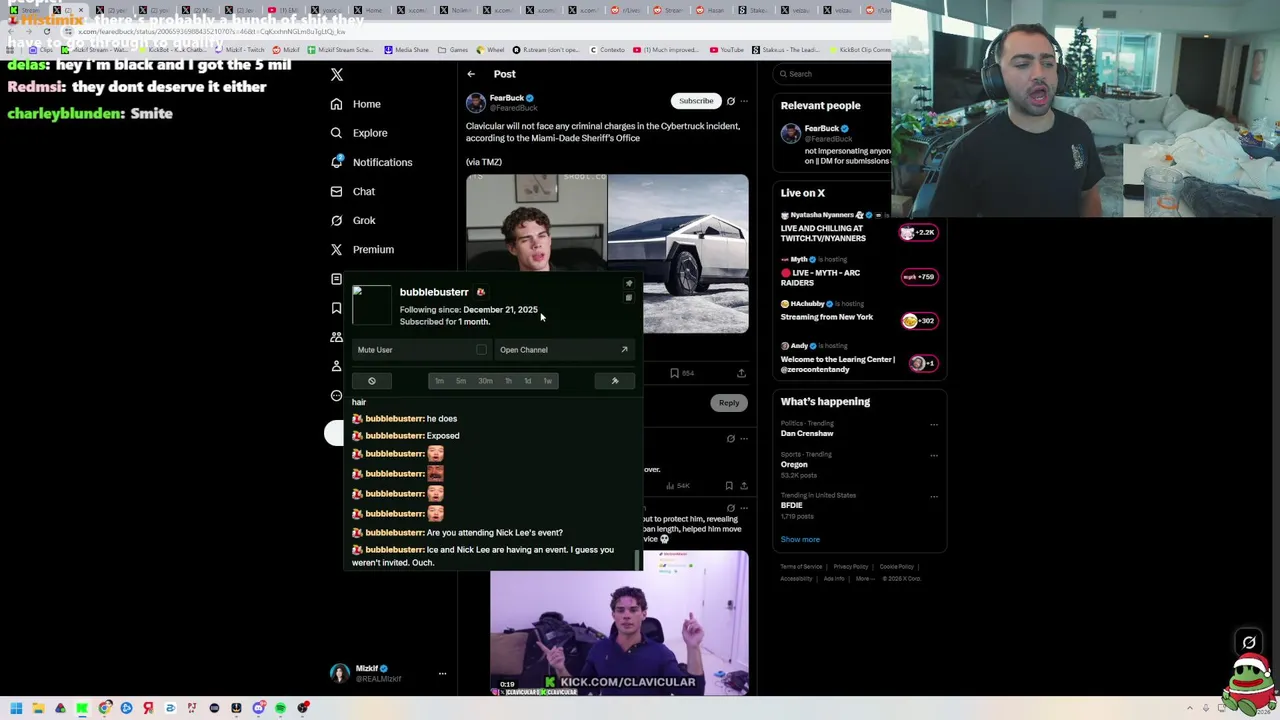1280x720 pixels.
Task: Select the 1d timeout duration
Action: tap(528, 381)
